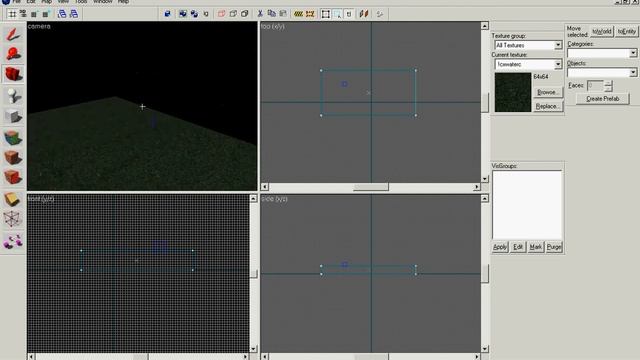Screen dimensions: 640x360
Task: Toggle select-by-handles square icon
Action: (326, 14)
